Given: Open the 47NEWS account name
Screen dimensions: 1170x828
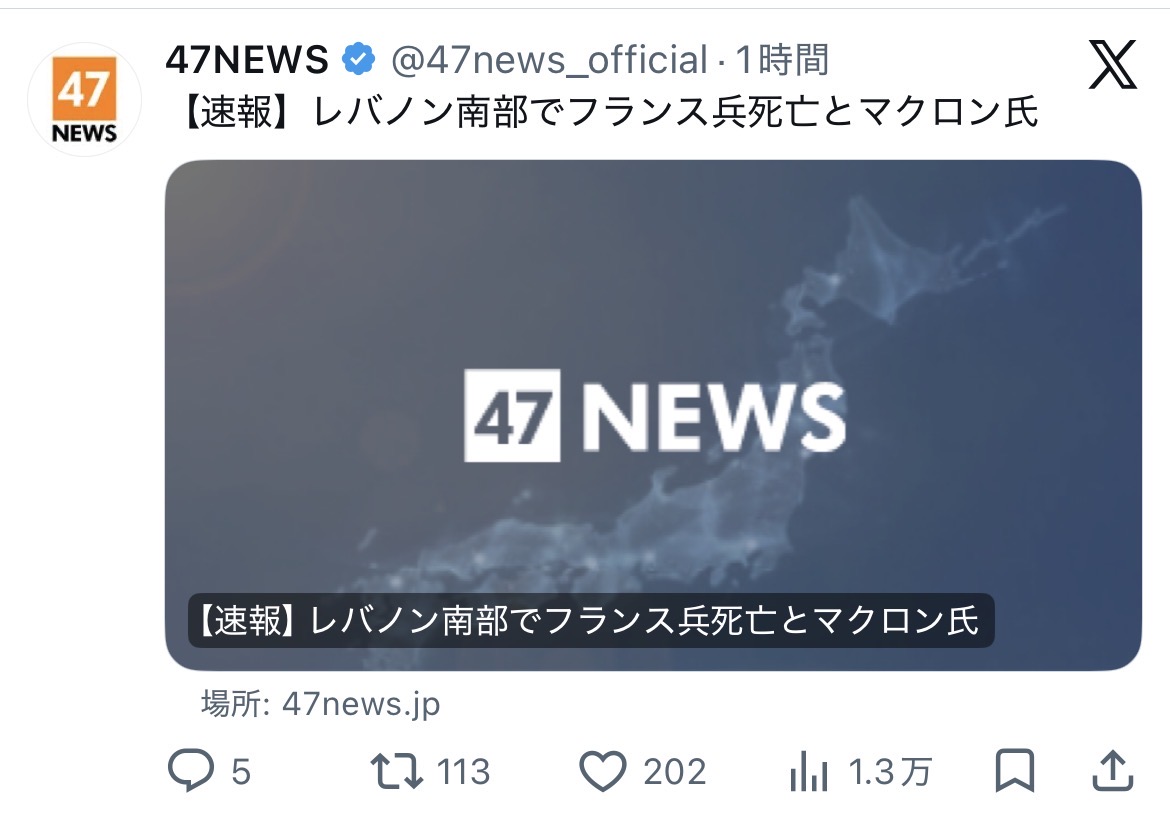Looking at the screenshot, I should click(247, 59).
